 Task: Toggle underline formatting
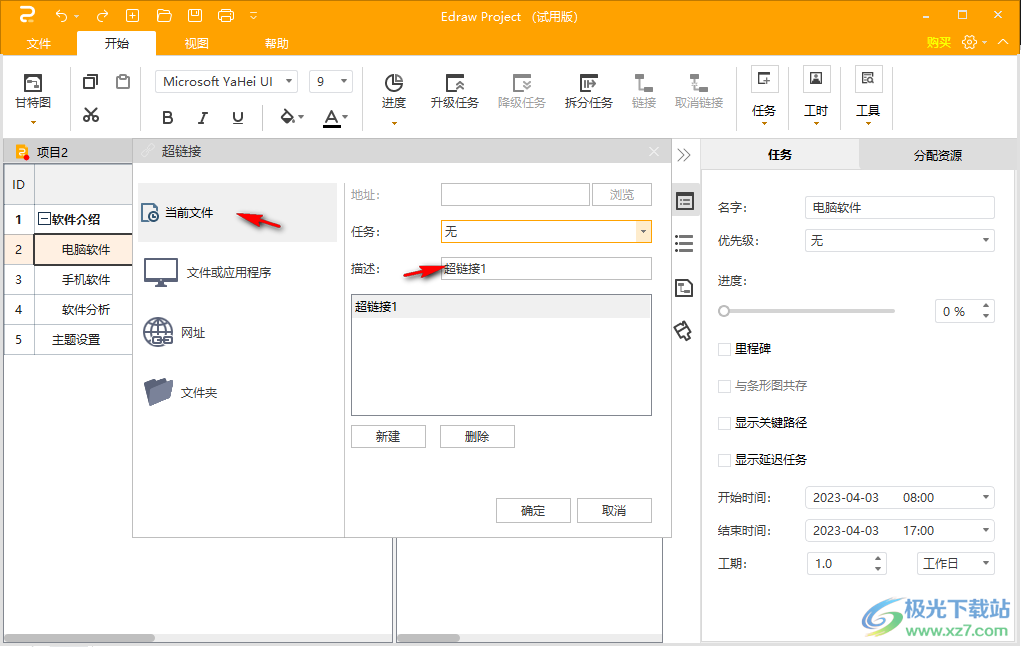pyautogui.click(x=238, y=118)
